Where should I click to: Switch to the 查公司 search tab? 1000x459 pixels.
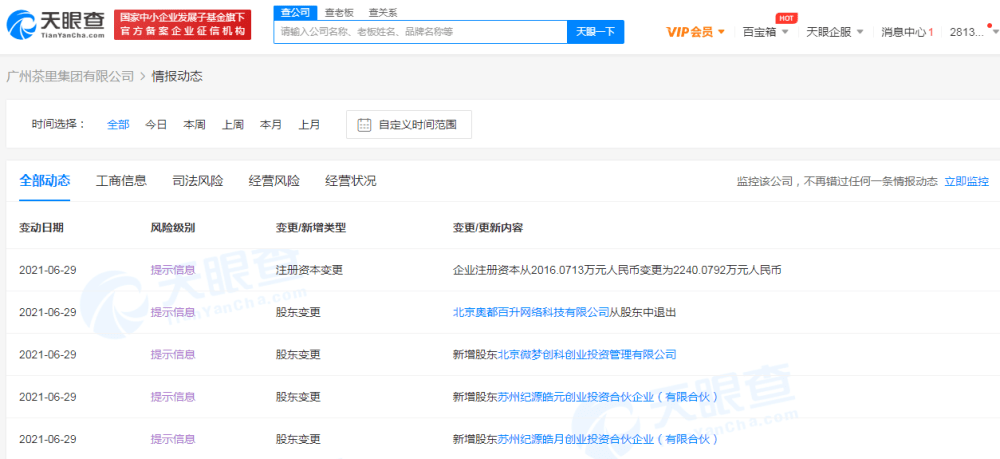295,12
